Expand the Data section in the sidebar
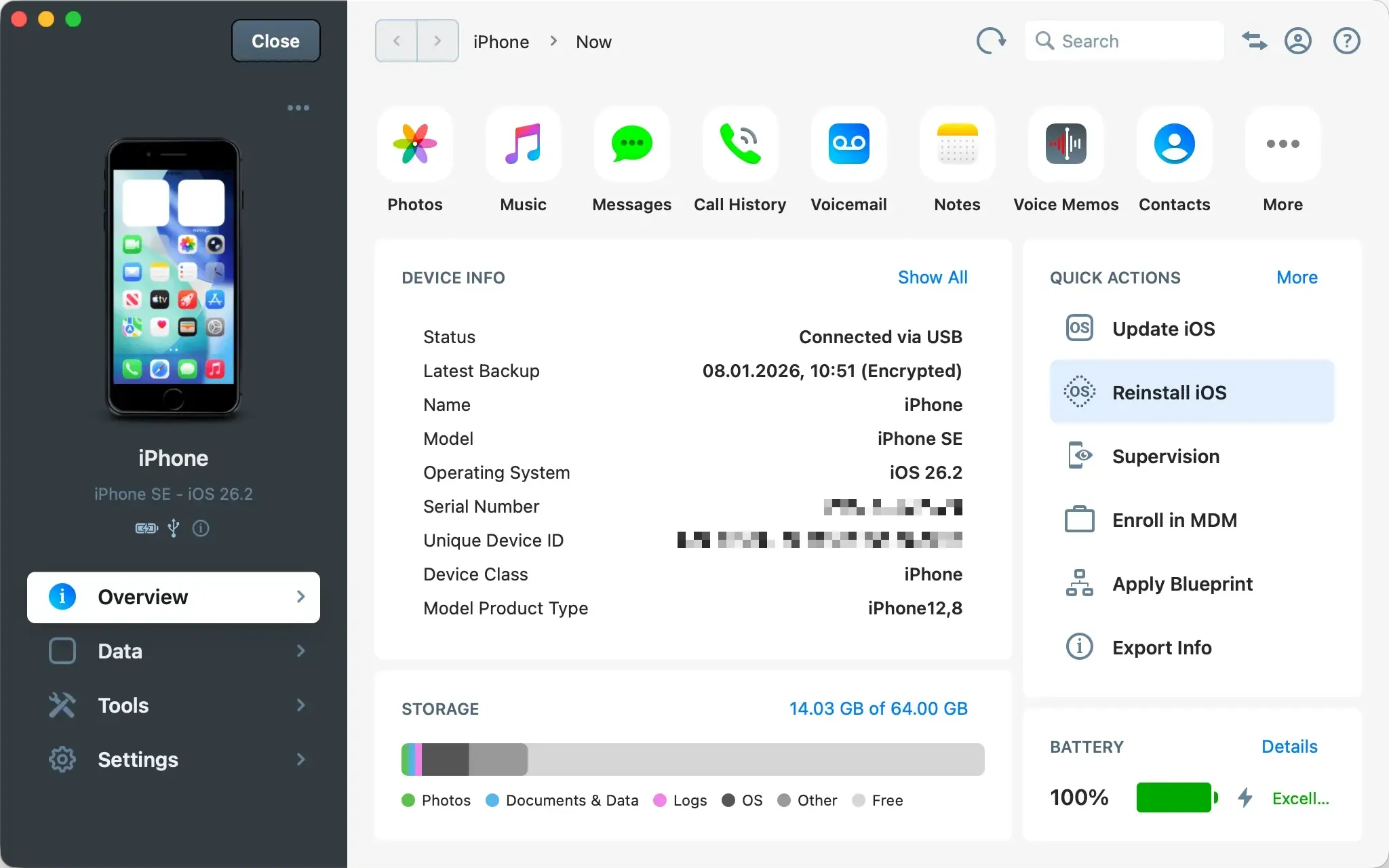Screen dimensions: 1389x868 point(174,651)
